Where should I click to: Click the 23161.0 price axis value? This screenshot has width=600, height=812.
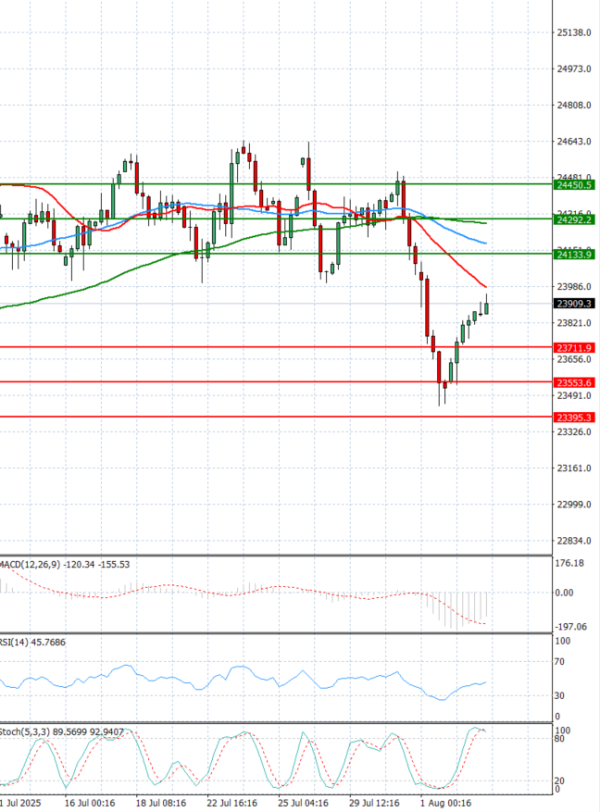coord(574,468)
